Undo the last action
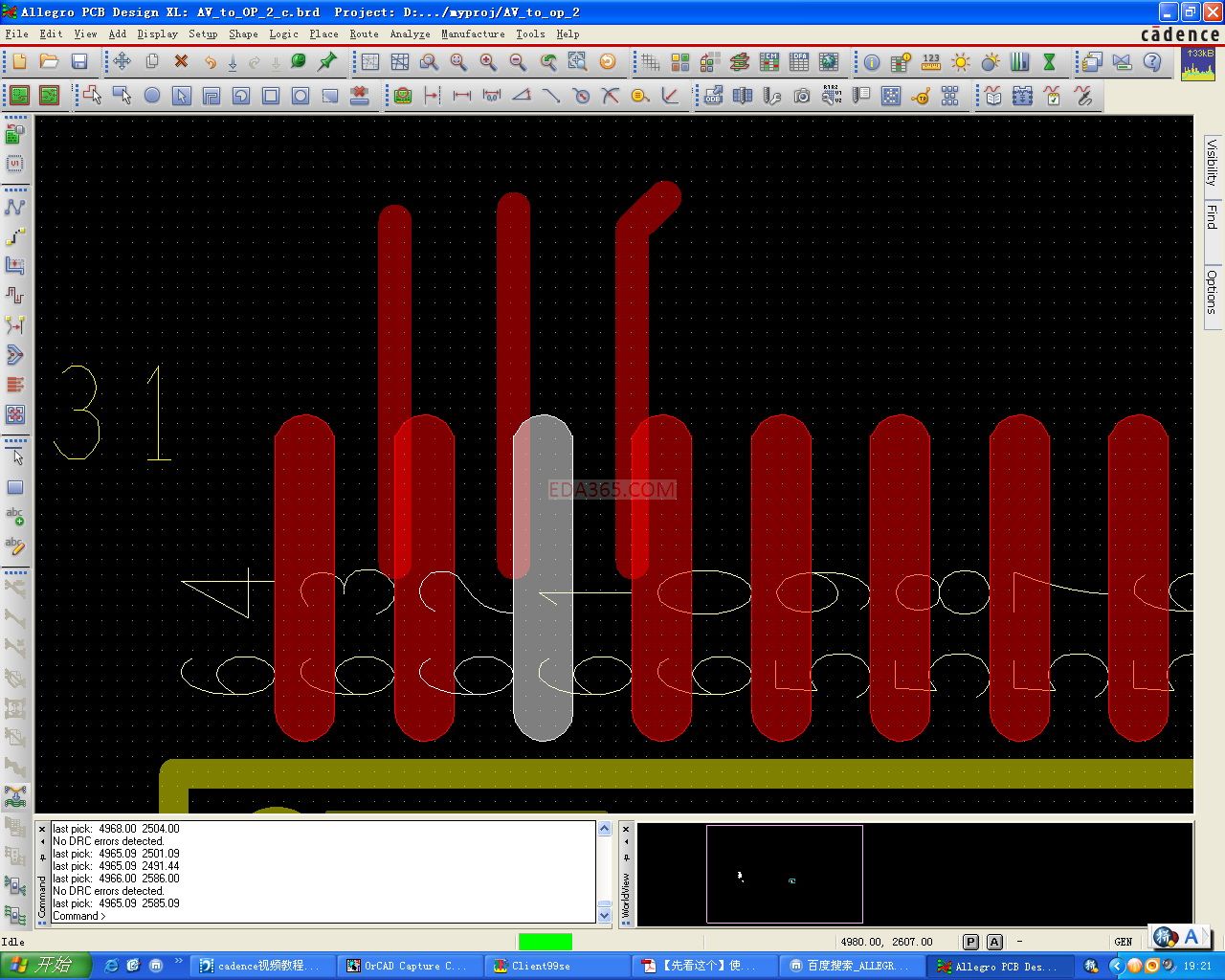The image size is (1225, 980). pos(210,62)
